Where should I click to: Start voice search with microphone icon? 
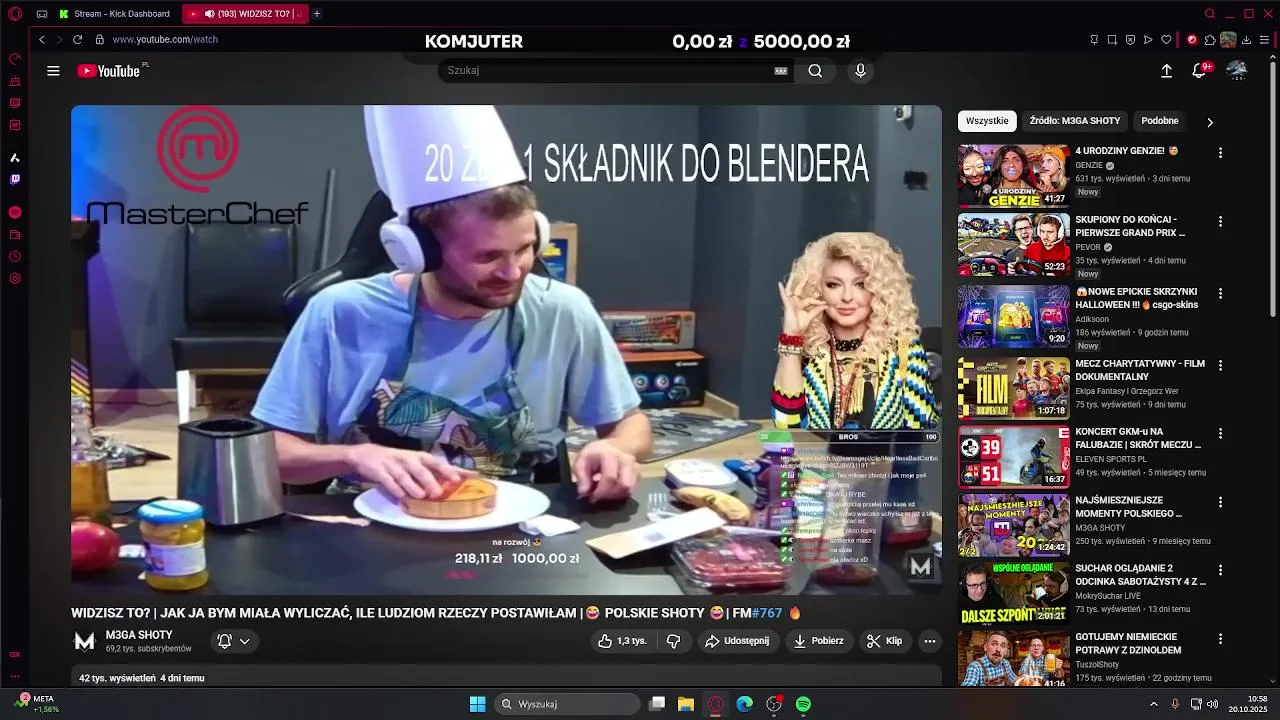point(860,71)
